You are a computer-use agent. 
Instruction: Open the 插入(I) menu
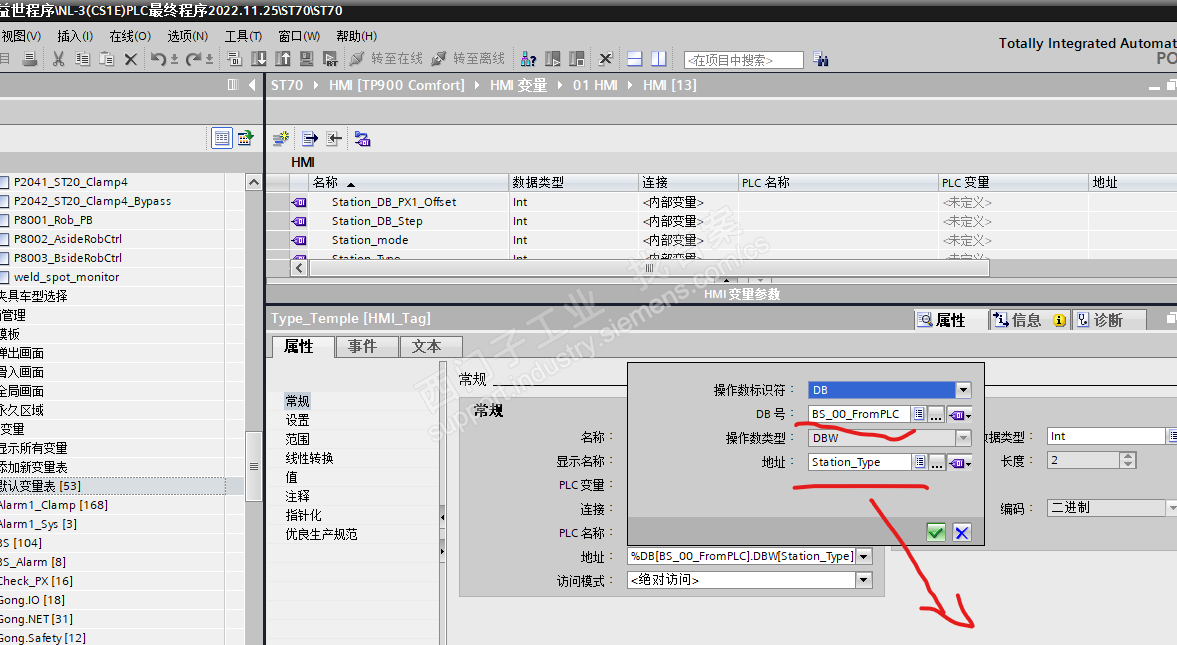[x=75, y=36]
